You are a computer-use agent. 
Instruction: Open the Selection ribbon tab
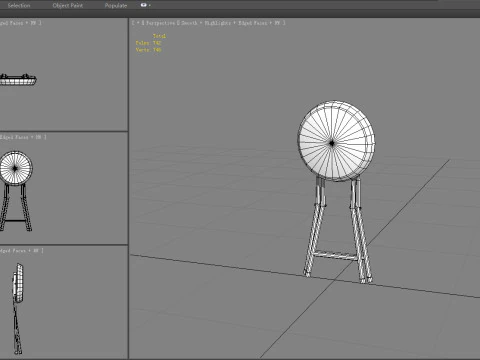coord(19,5)
